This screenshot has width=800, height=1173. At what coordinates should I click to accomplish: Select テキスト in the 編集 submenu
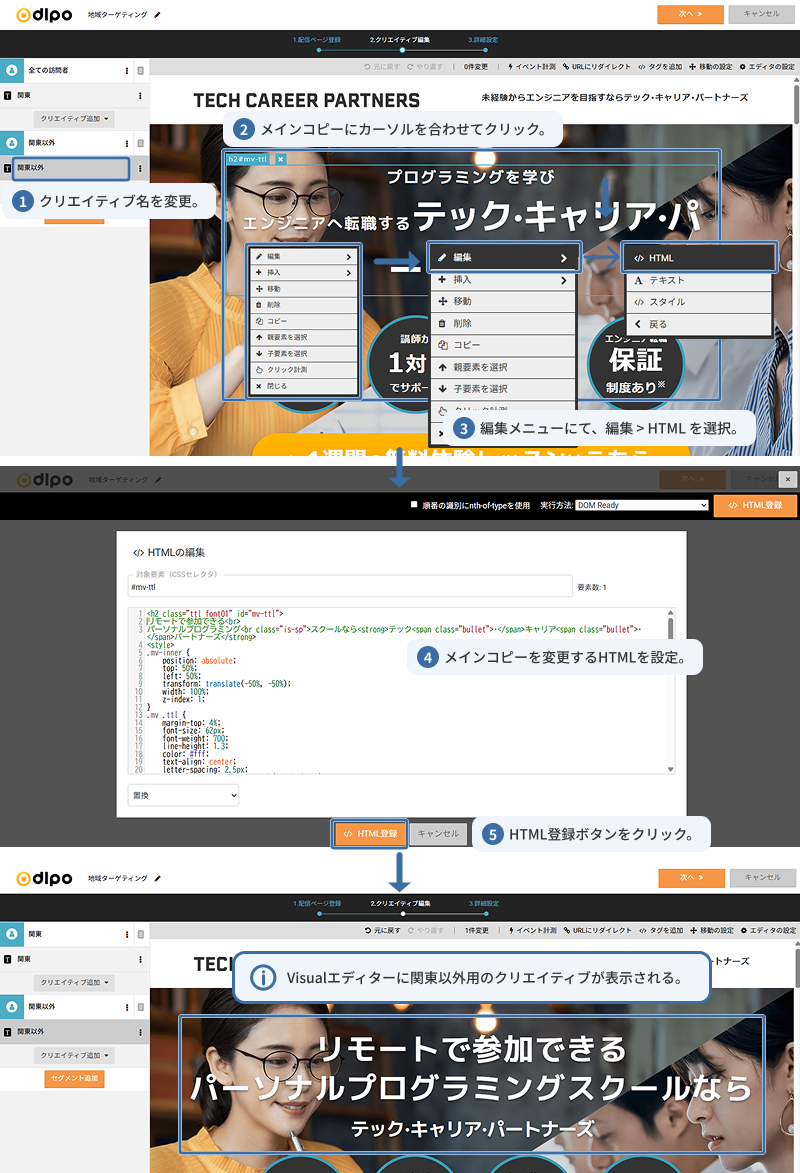click(699, 281)
